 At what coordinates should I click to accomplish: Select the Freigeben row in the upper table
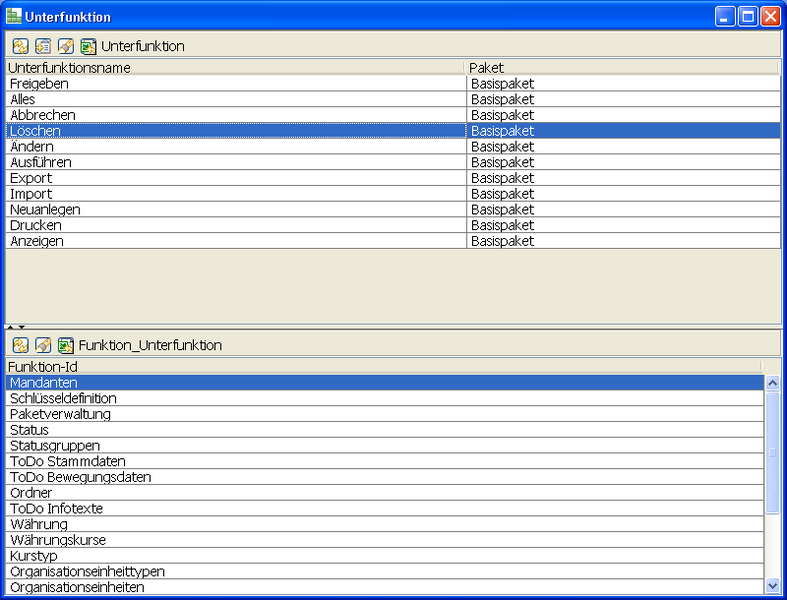coord(235,84)
